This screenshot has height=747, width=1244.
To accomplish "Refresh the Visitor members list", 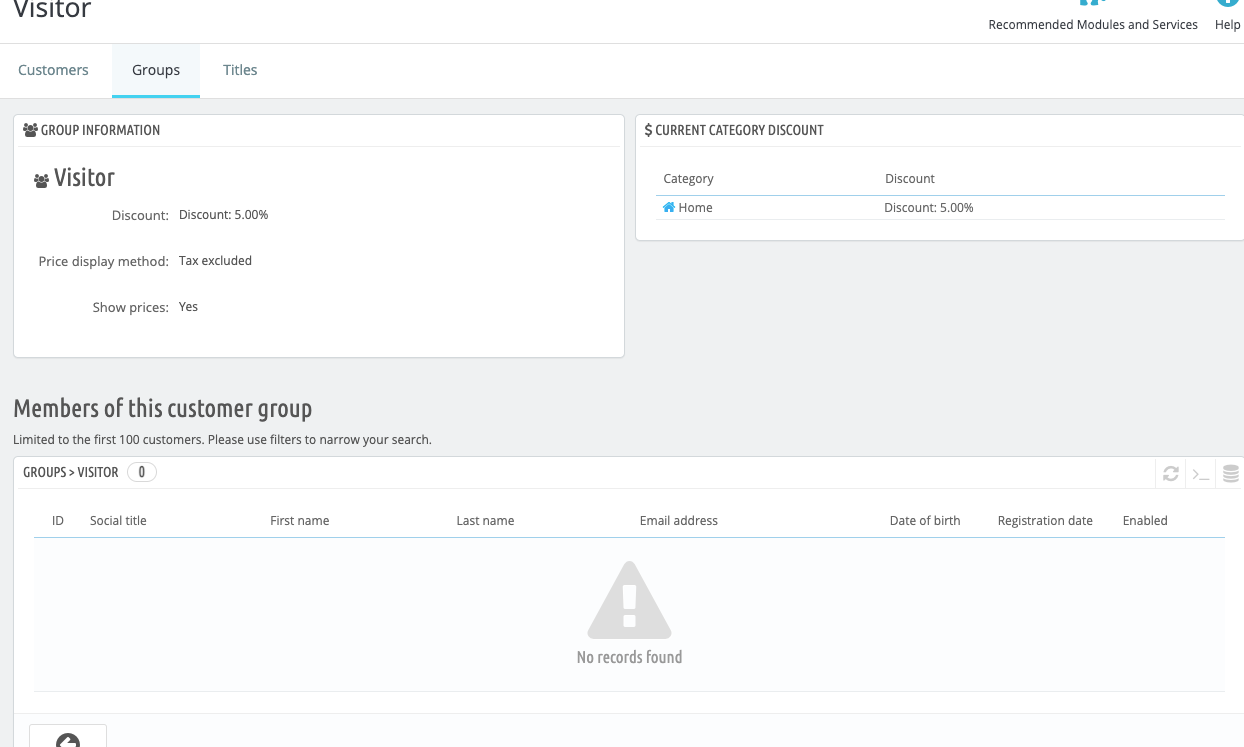I will click(1170, 473).
